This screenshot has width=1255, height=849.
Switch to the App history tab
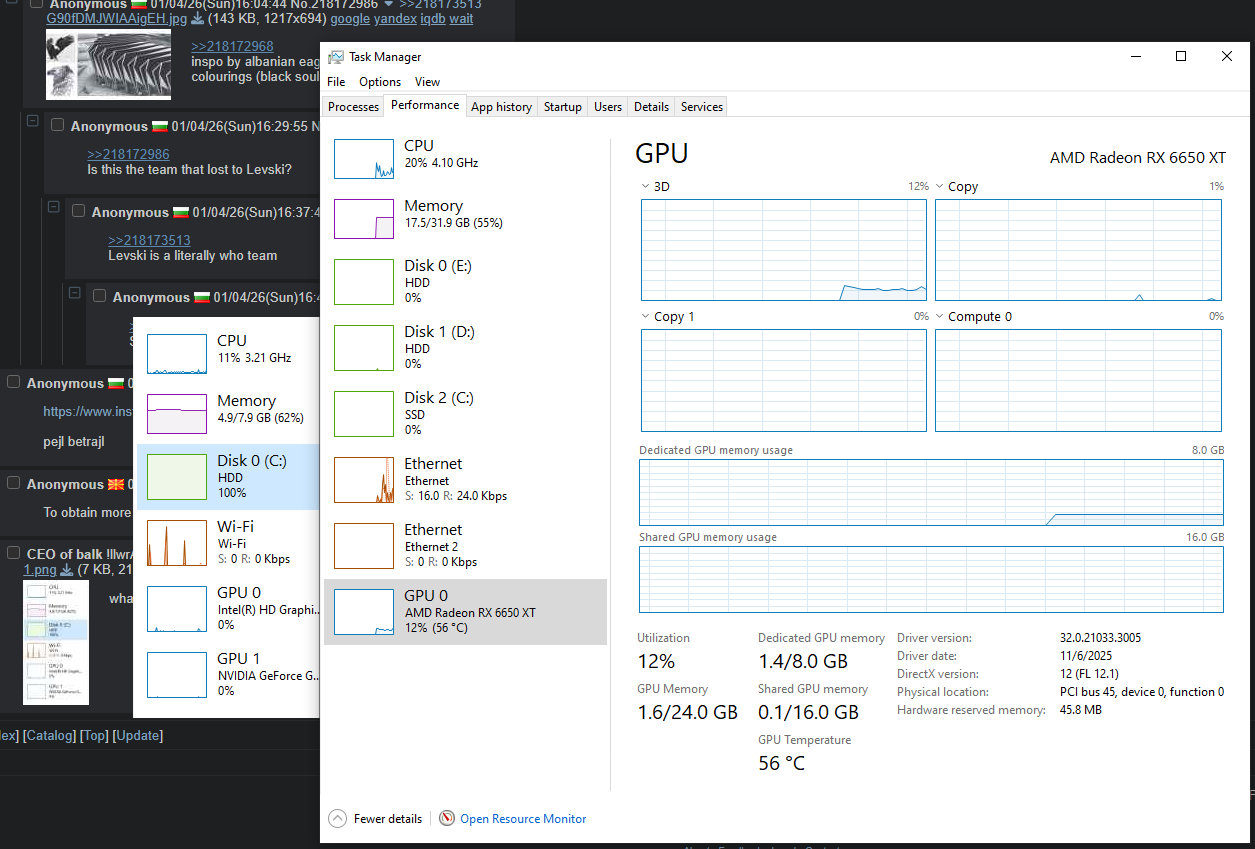tap(501, 107)
